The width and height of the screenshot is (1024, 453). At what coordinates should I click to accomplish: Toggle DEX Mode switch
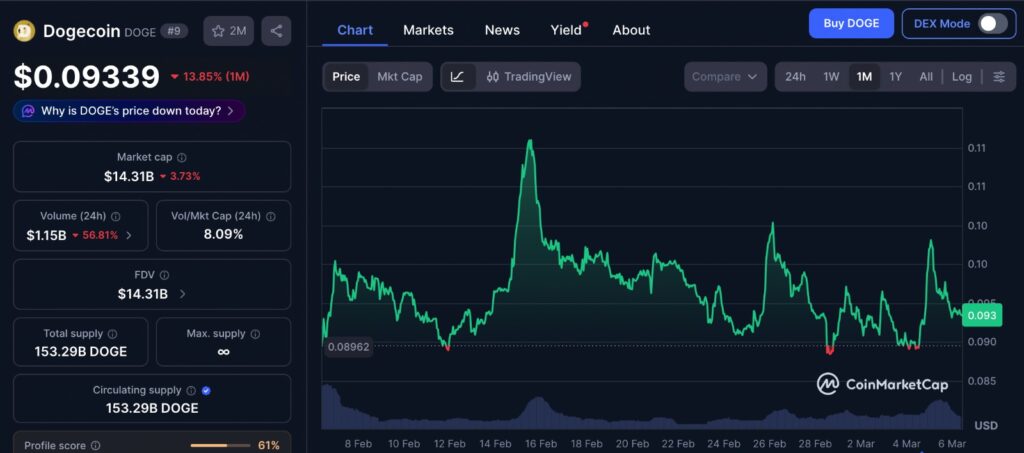993,23
